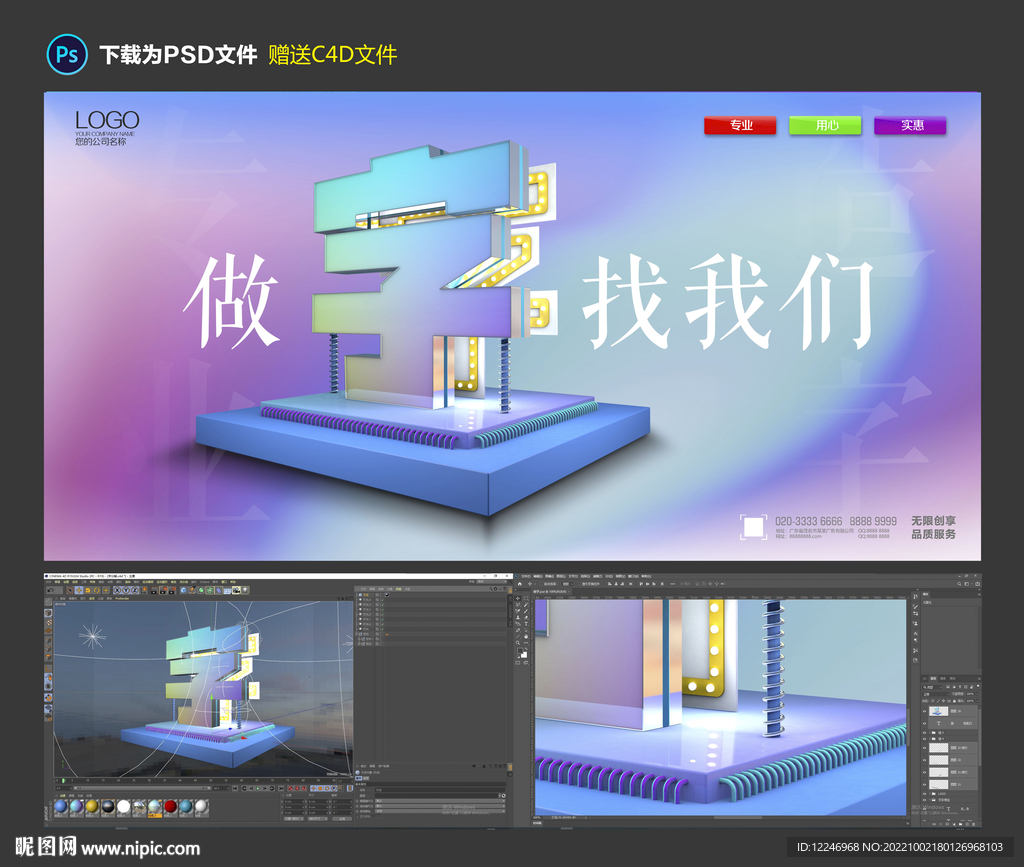Select the Photoshop Move tool
This screenshot has height=867, width=1024.
click(518, 598)
